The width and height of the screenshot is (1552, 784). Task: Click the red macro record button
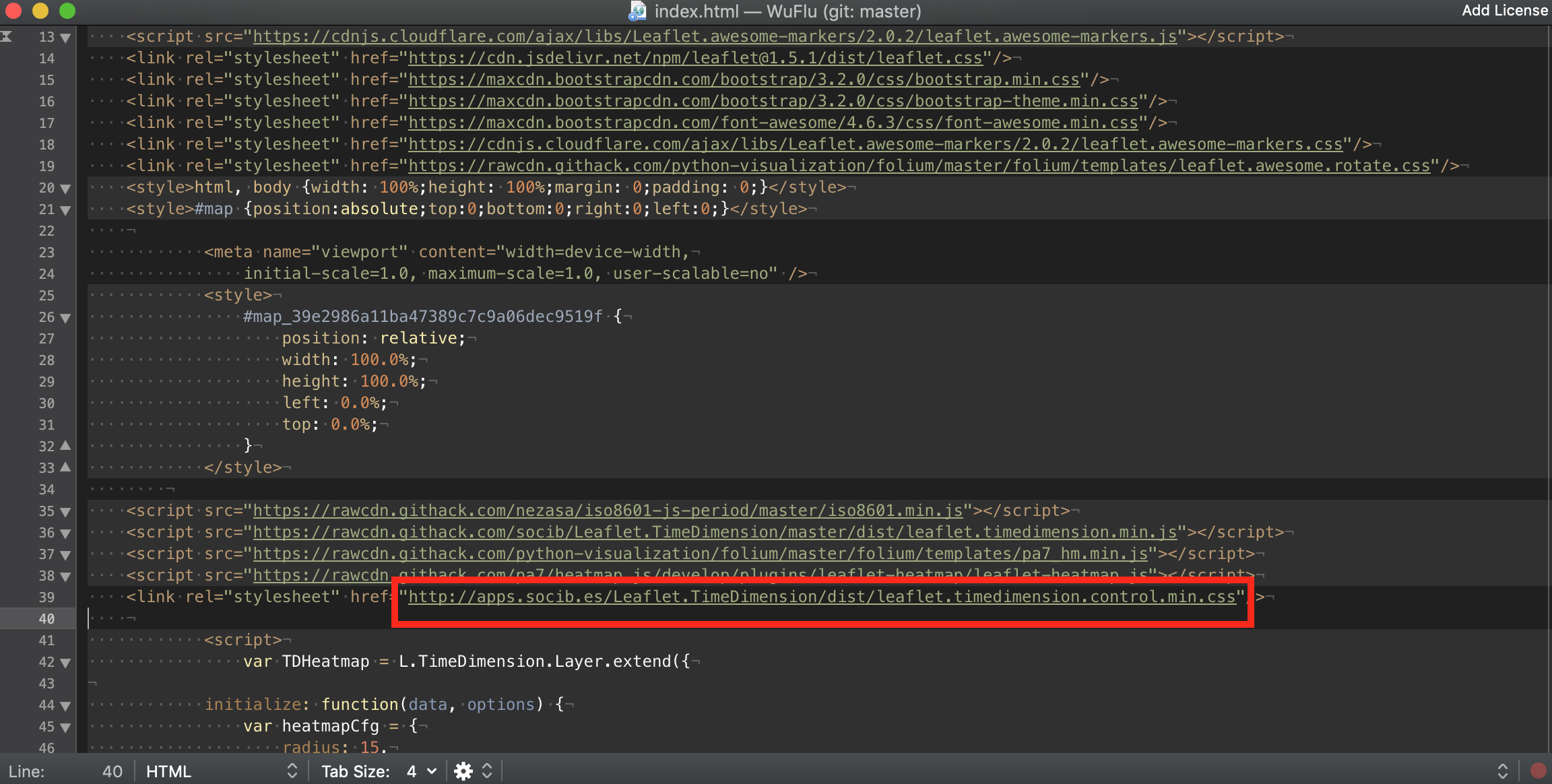[1539, 771]
